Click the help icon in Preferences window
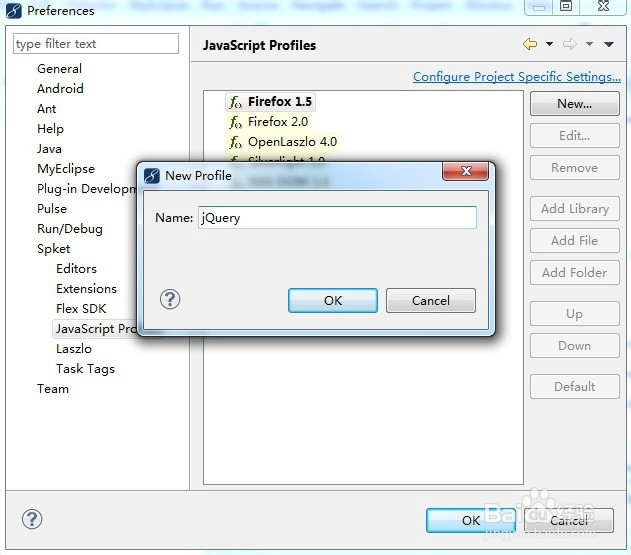This screenshot has height=555, width=631. (32, 519)
